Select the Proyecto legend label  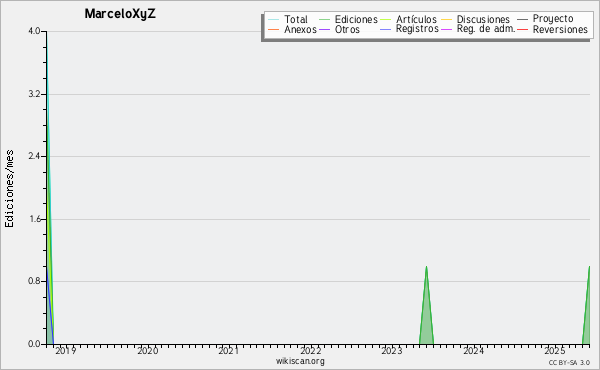click(x=553, y=19)
